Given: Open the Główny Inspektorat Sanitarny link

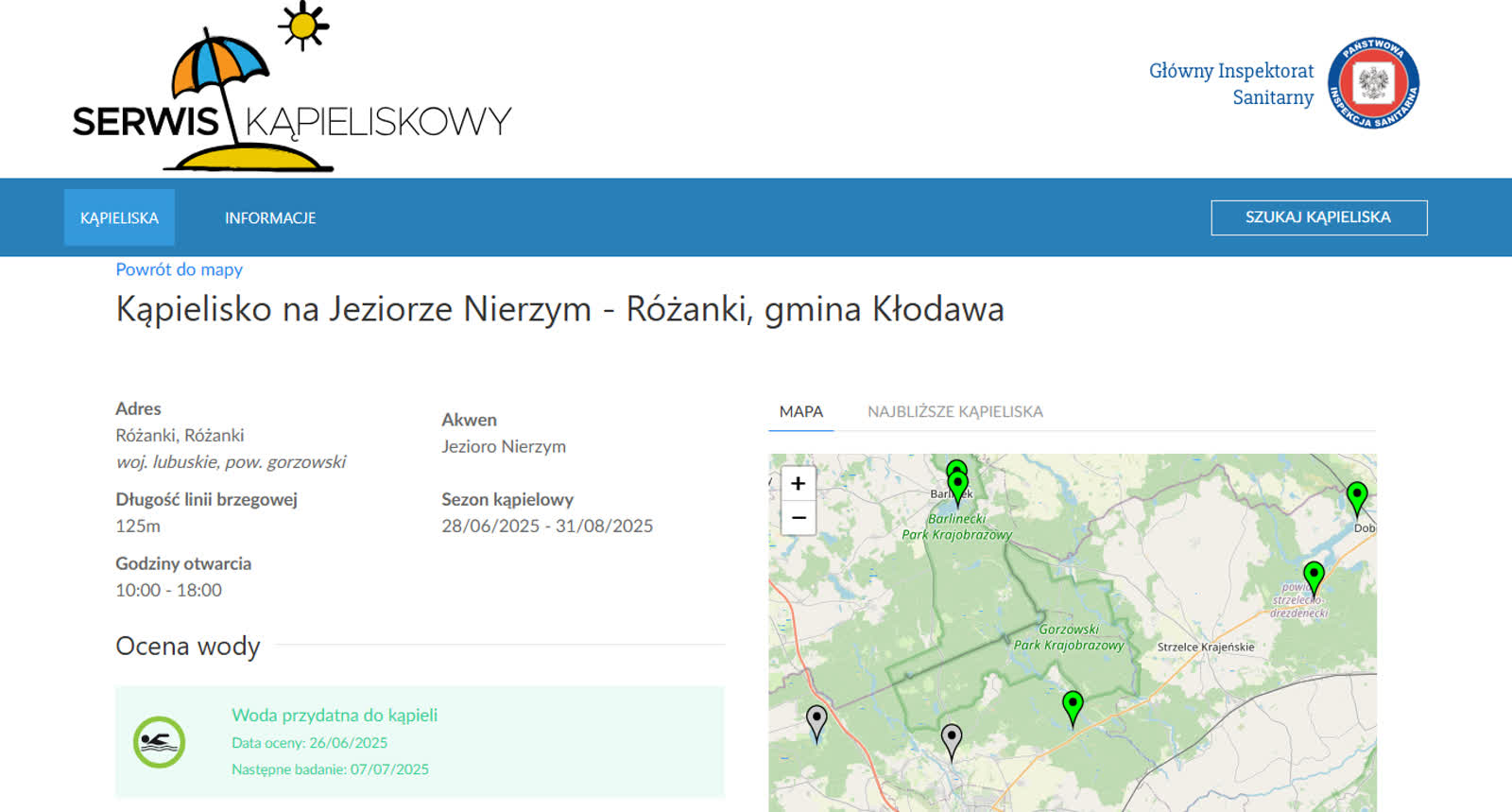Looking at the screenshot, I should coord(1230,84).
